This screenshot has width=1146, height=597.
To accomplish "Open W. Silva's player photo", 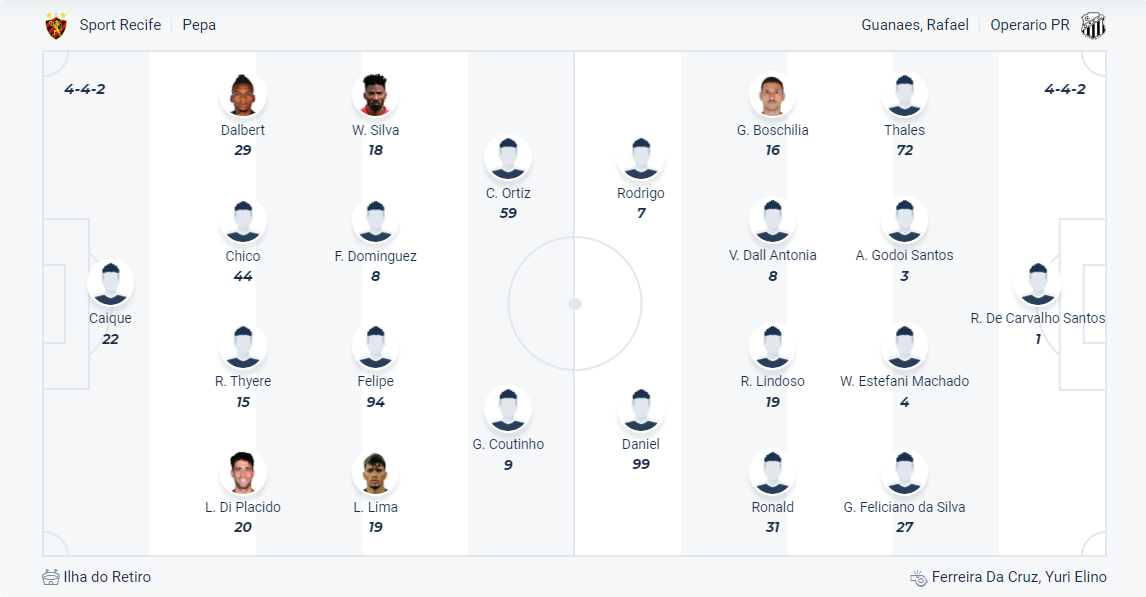I will point(375,96).
